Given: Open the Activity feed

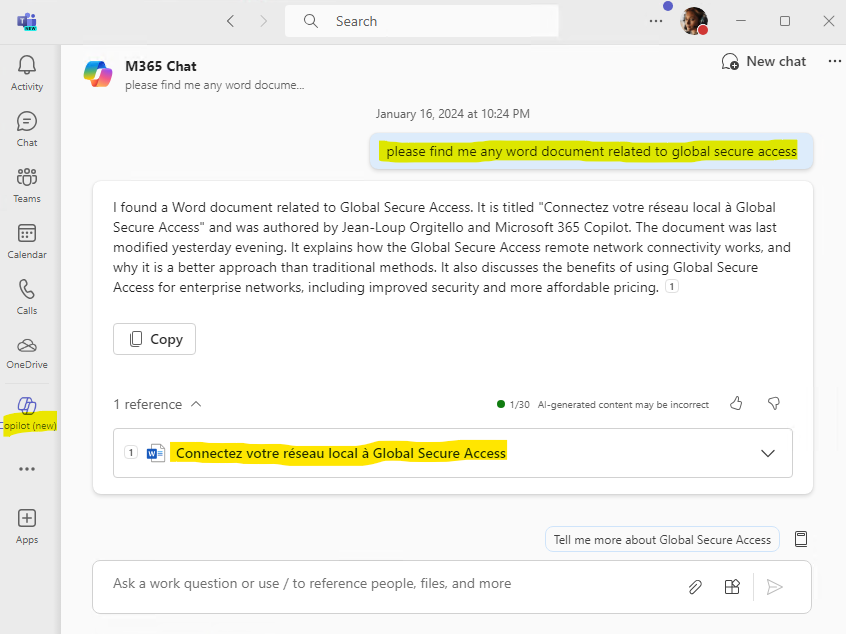Looking at the screenshot, I should [x=27, y=73].
